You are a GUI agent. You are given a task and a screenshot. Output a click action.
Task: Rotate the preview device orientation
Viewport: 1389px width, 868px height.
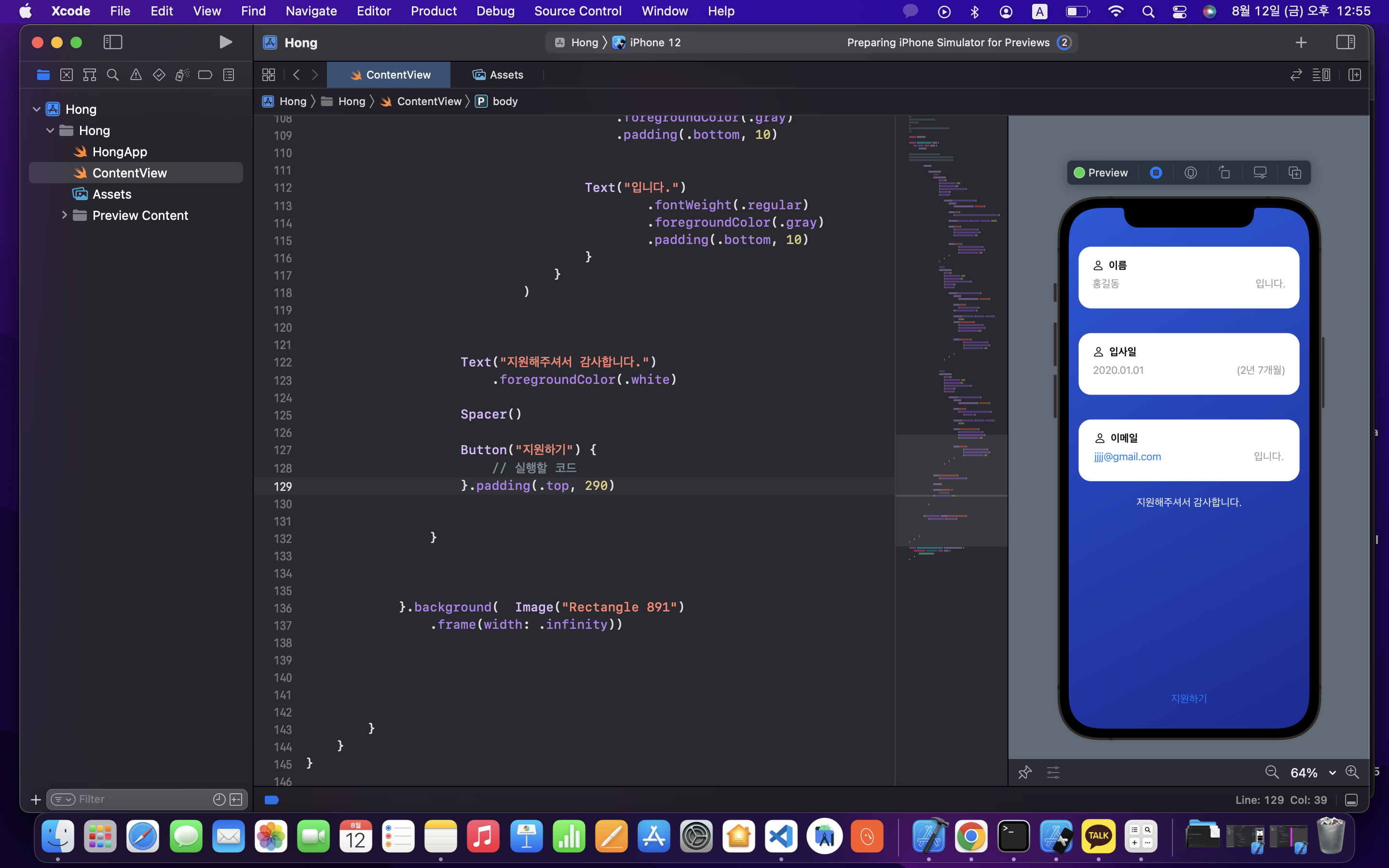pyautogui.click(x=1226, y=172)
